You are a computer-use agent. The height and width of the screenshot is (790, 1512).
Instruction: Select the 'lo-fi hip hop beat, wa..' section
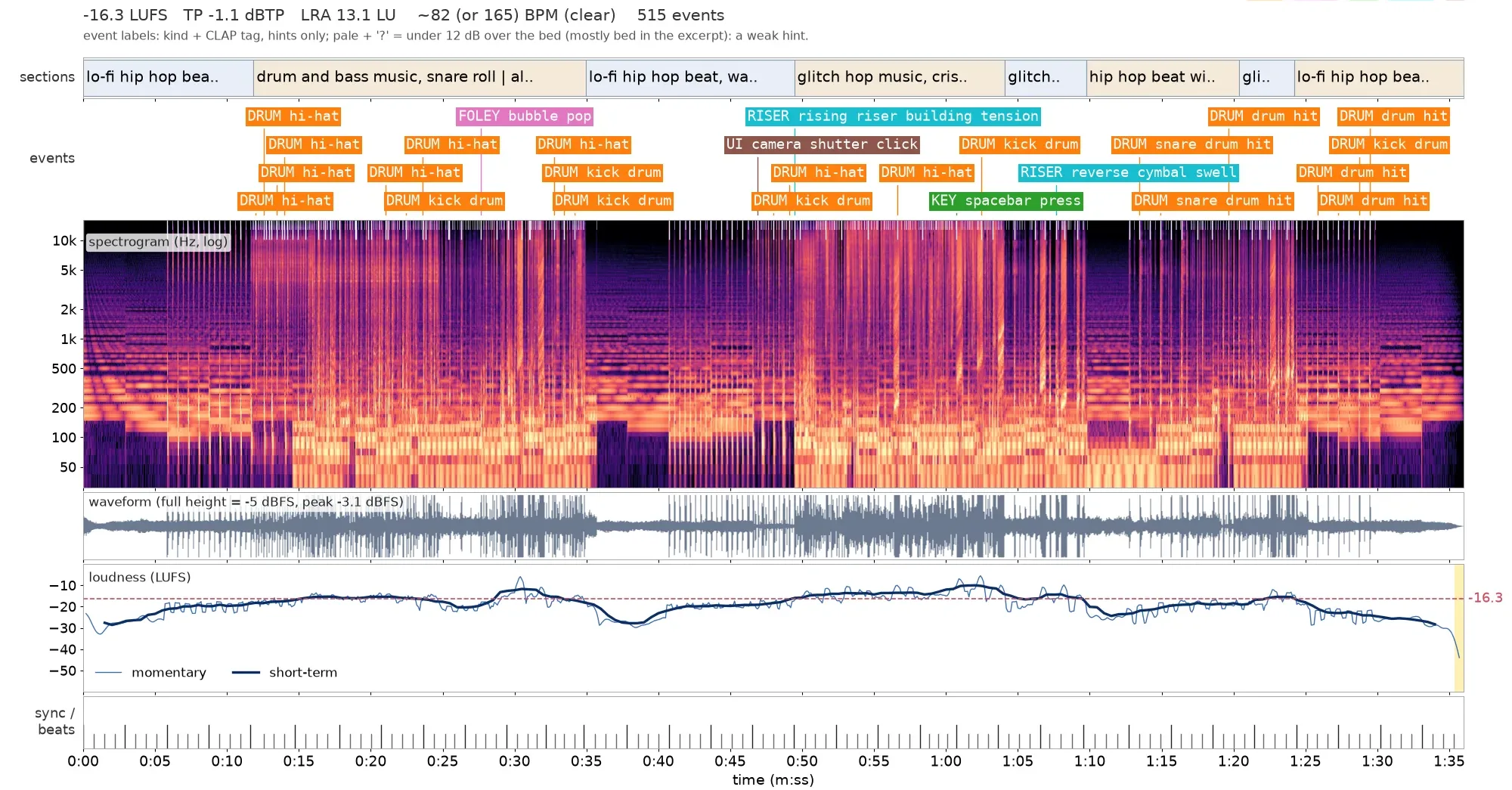tap(690, 77)
